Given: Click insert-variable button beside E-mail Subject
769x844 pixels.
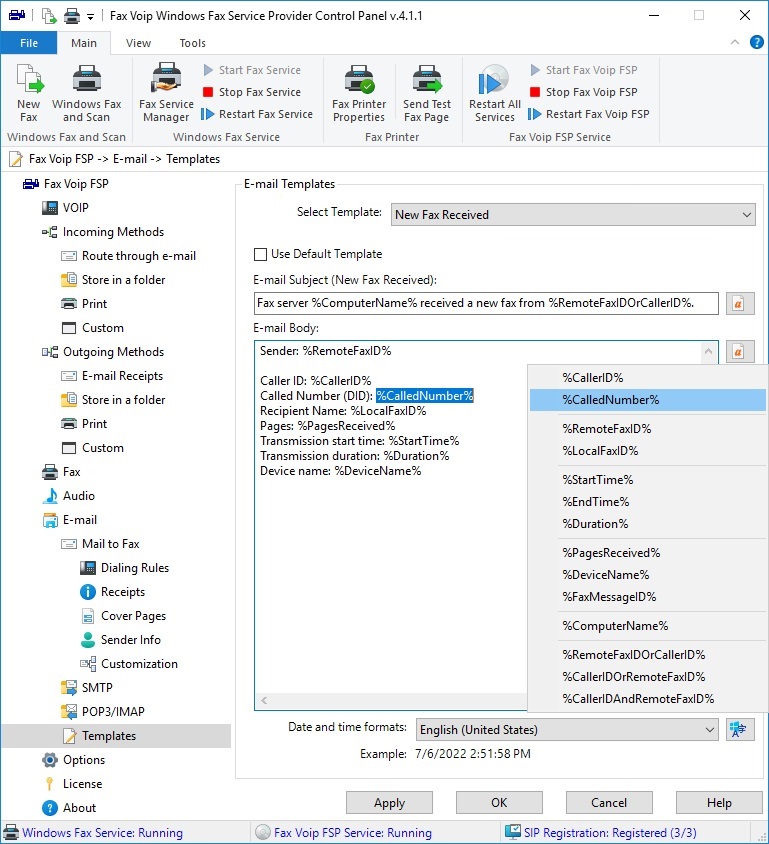Looking at the screenshot, I should pos(740,304).
